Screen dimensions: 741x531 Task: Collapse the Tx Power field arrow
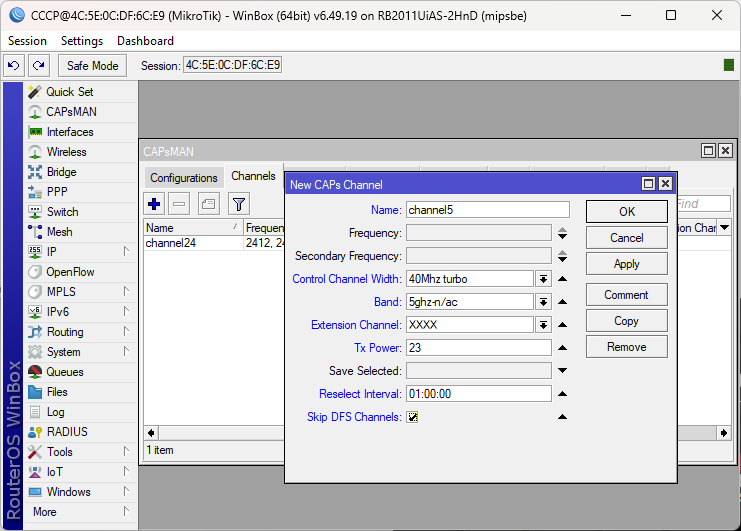(562, 348)
